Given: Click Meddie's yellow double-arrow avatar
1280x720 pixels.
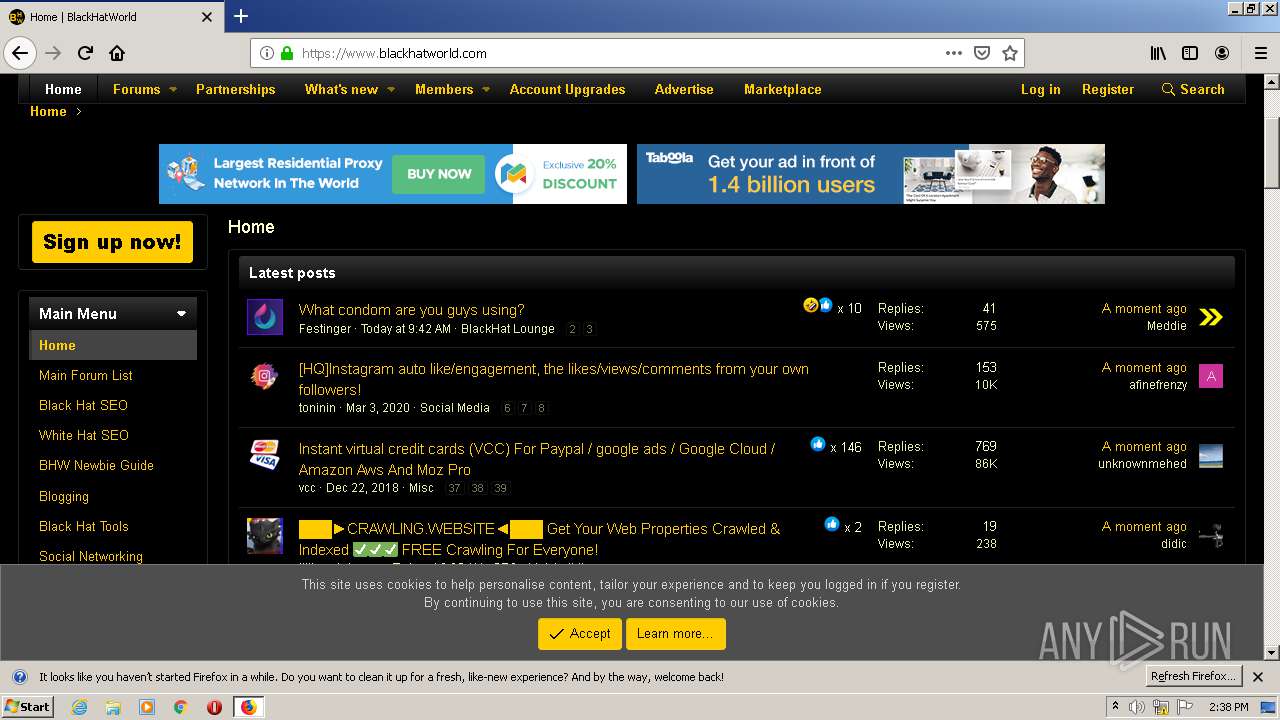Looking at the screenshot, I should pyautogui.click(x=1211, y=317).
